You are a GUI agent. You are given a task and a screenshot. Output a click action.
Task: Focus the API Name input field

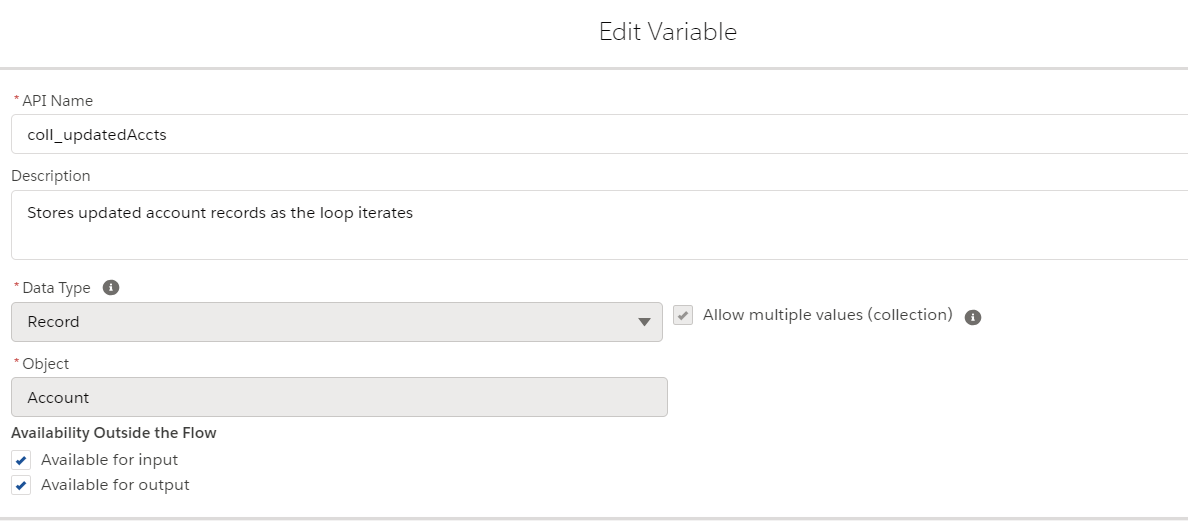pos(600,134)
